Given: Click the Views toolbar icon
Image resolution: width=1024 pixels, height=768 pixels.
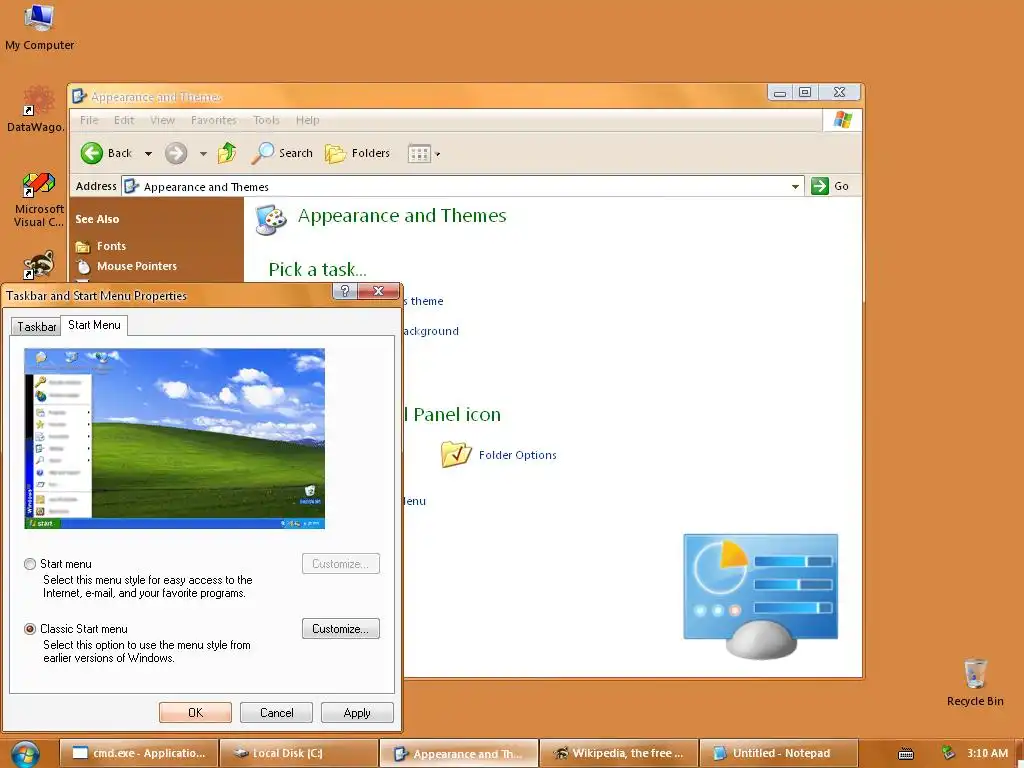Looking at the screenshot, I should coord(419,153).
